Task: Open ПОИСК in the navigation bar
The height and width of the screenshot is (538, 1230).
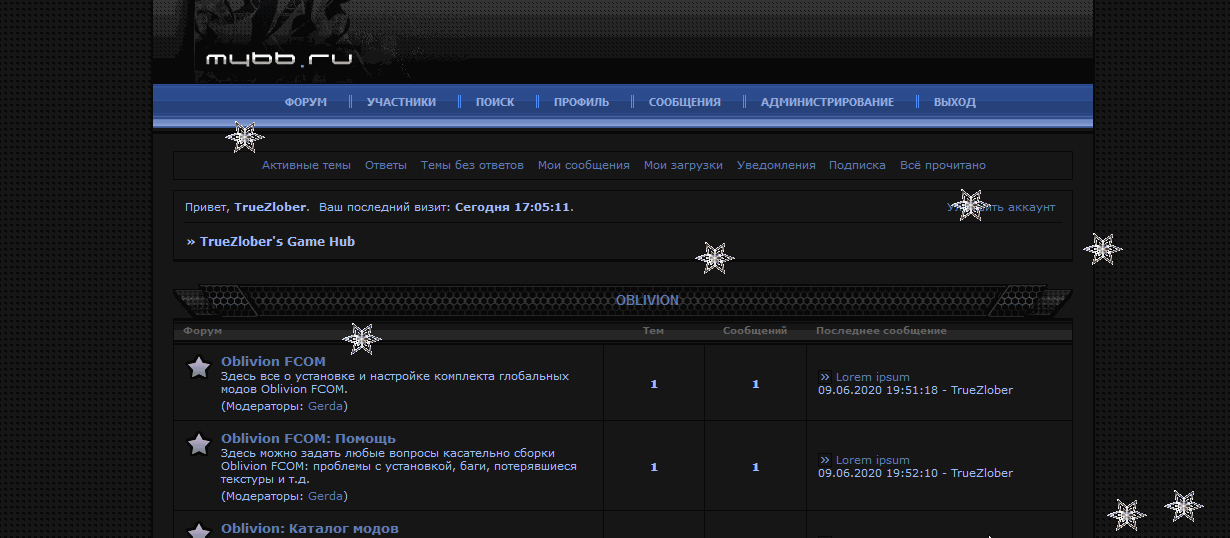Action: pyautogui.click(x=495, y=102)
